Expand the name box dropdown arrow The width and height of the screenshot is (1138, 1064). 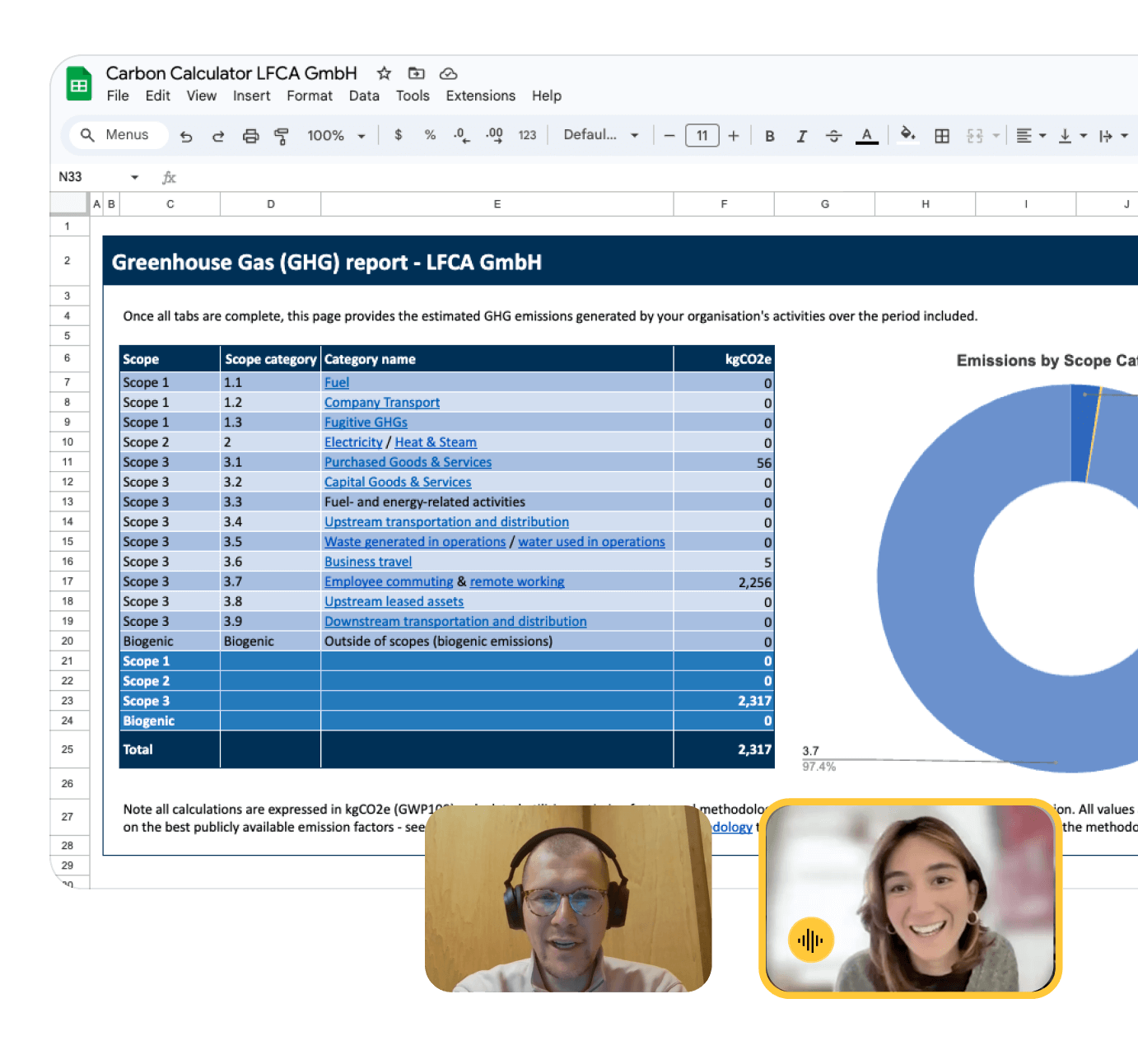tap(134, 177)
